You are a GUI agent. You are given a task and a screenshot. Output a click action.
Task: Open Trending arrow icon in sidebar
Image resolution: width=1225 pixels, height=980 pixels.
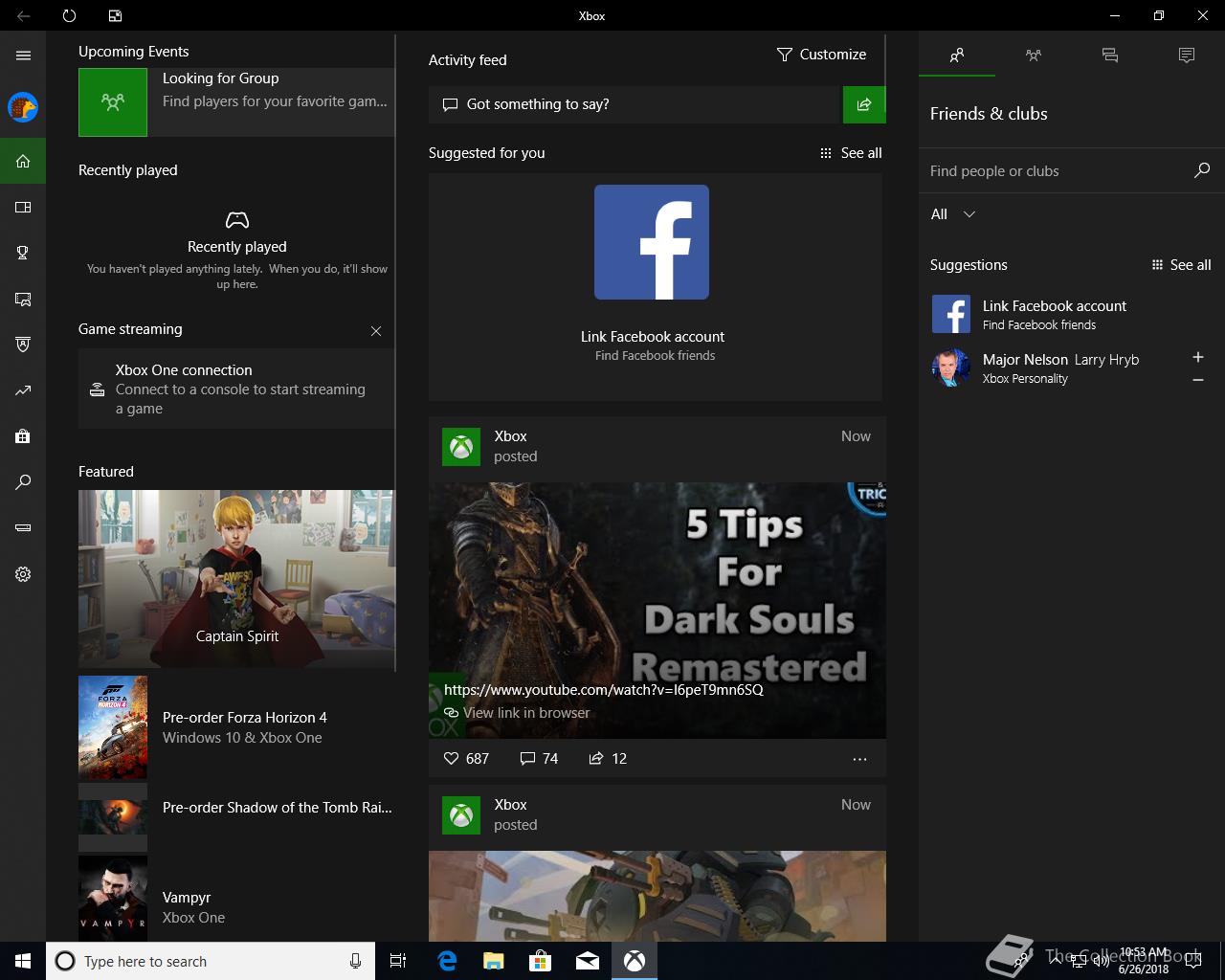(23, 390)
